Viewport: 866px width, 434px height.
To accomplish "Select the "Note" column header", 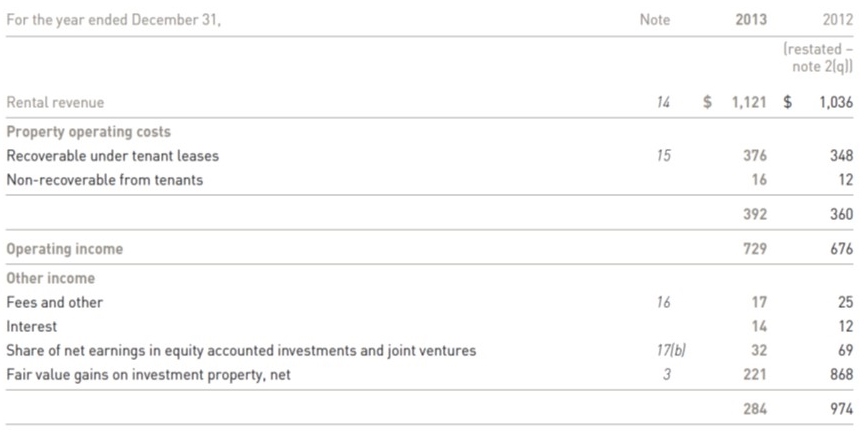I will (x=655, y=19).
